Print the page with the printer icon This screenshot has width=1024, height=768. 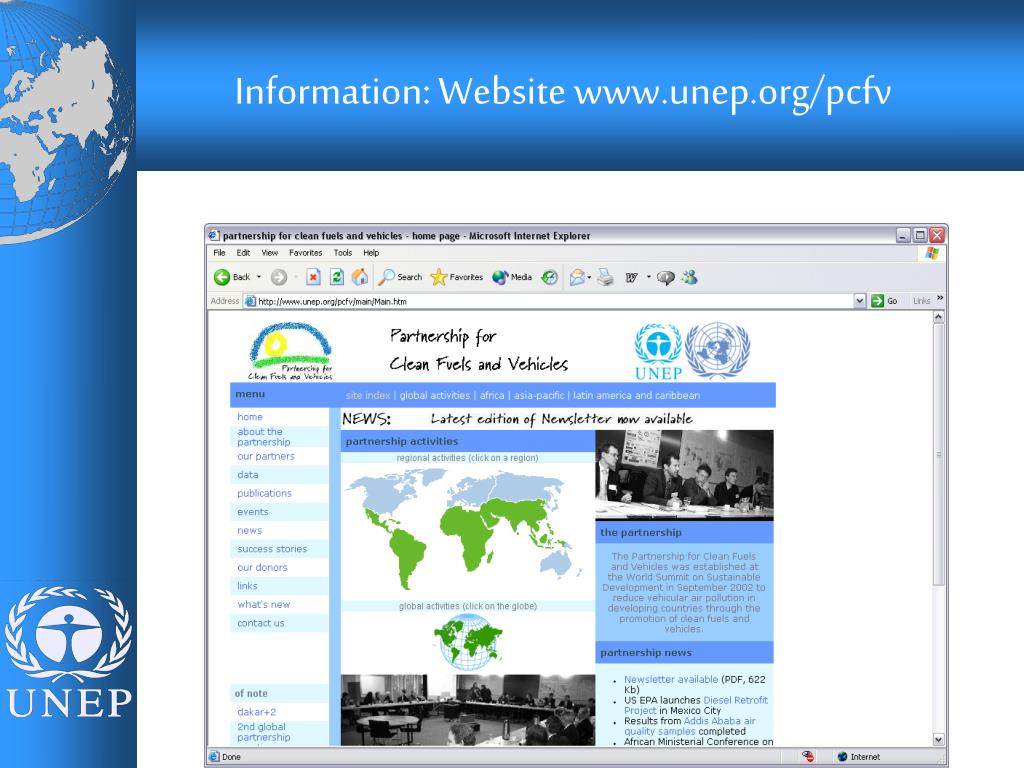[x=605, y=278]
